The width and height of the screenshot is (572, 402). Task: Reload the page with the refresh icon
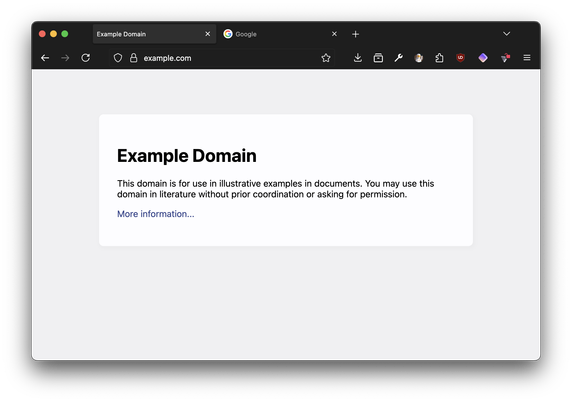[x=86, y=58]
